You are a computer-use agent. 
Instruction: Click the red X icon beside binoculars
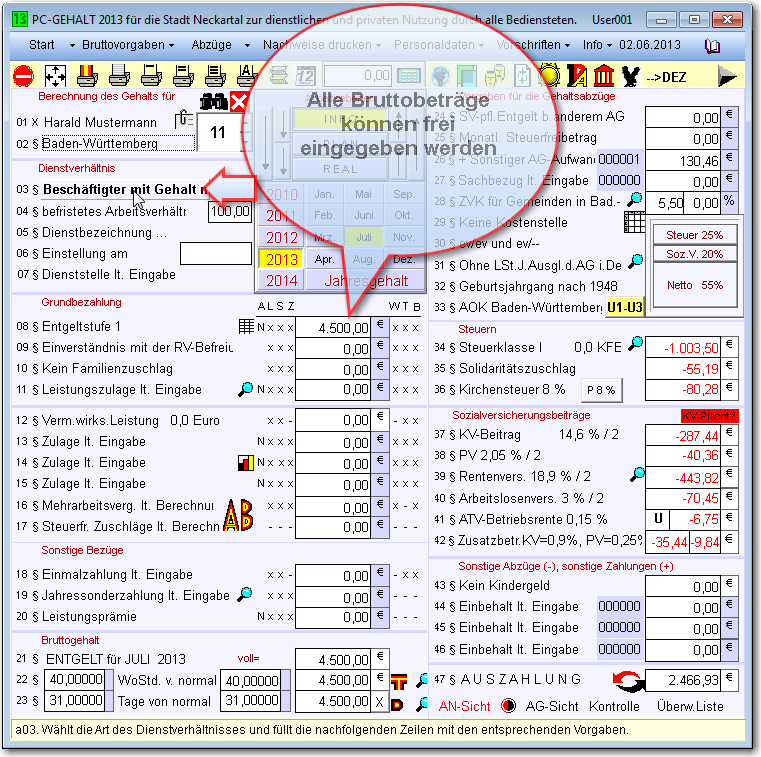tap(239, 101)
